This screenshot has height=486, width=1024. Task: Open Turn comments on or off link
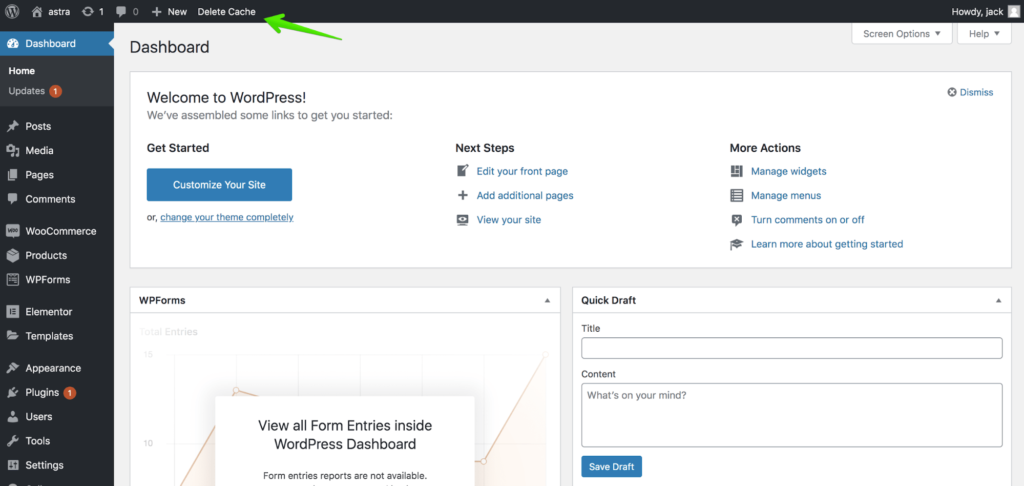[808, 219]
